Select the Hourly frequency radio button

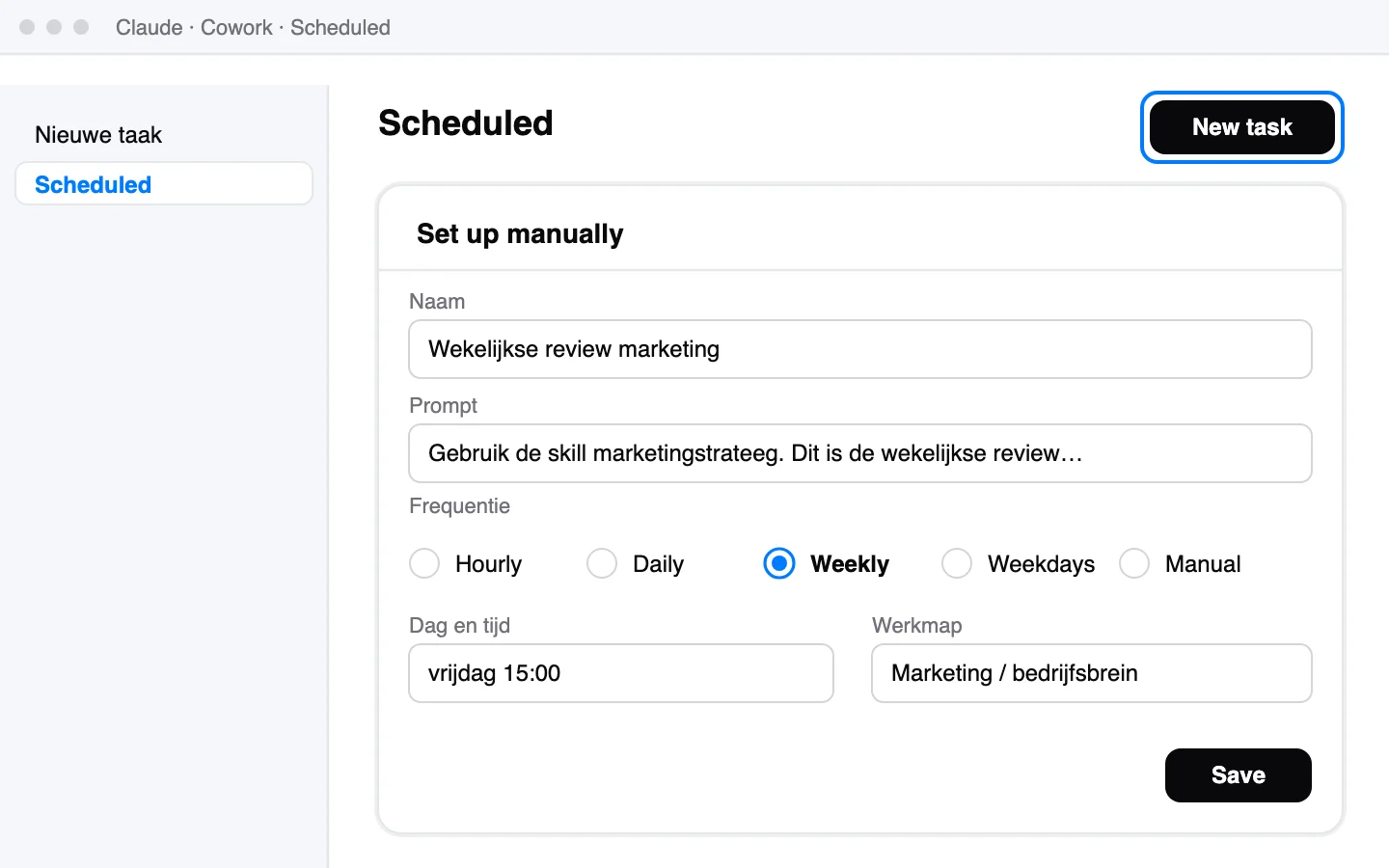[x=424, y=563]
